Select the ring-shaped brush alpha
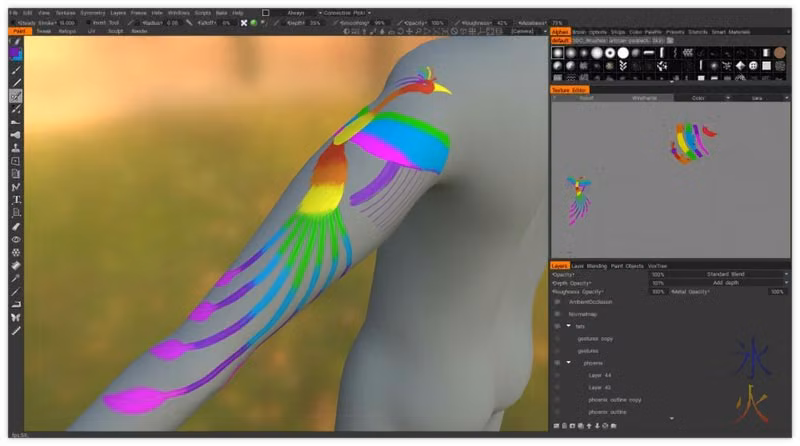The image size is (800, 446). (610, 53)
